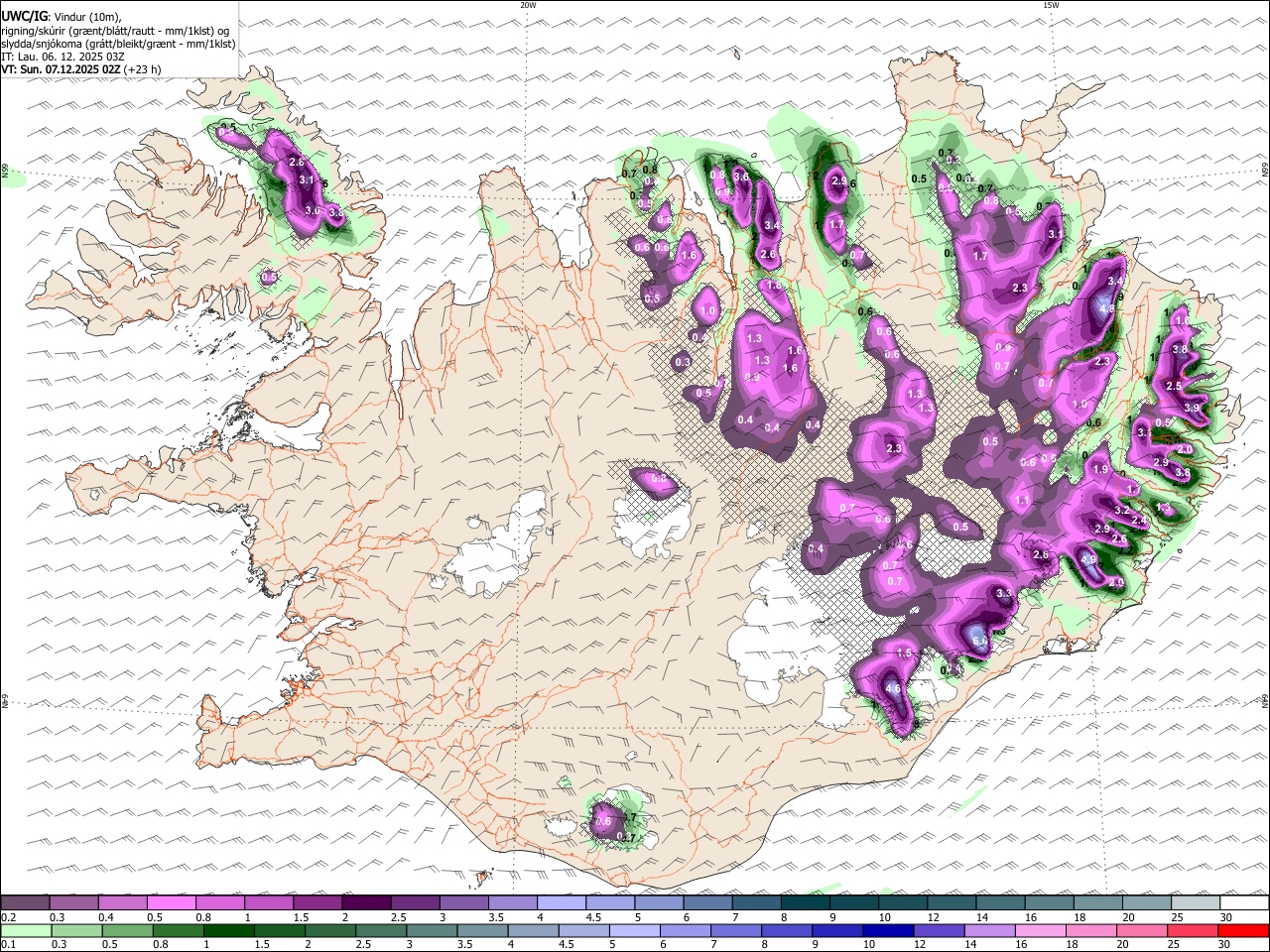
Task: Click the 'slydda/snjókoma (grátt/bleikt/grænt' description line
Action: click(118, 44)
